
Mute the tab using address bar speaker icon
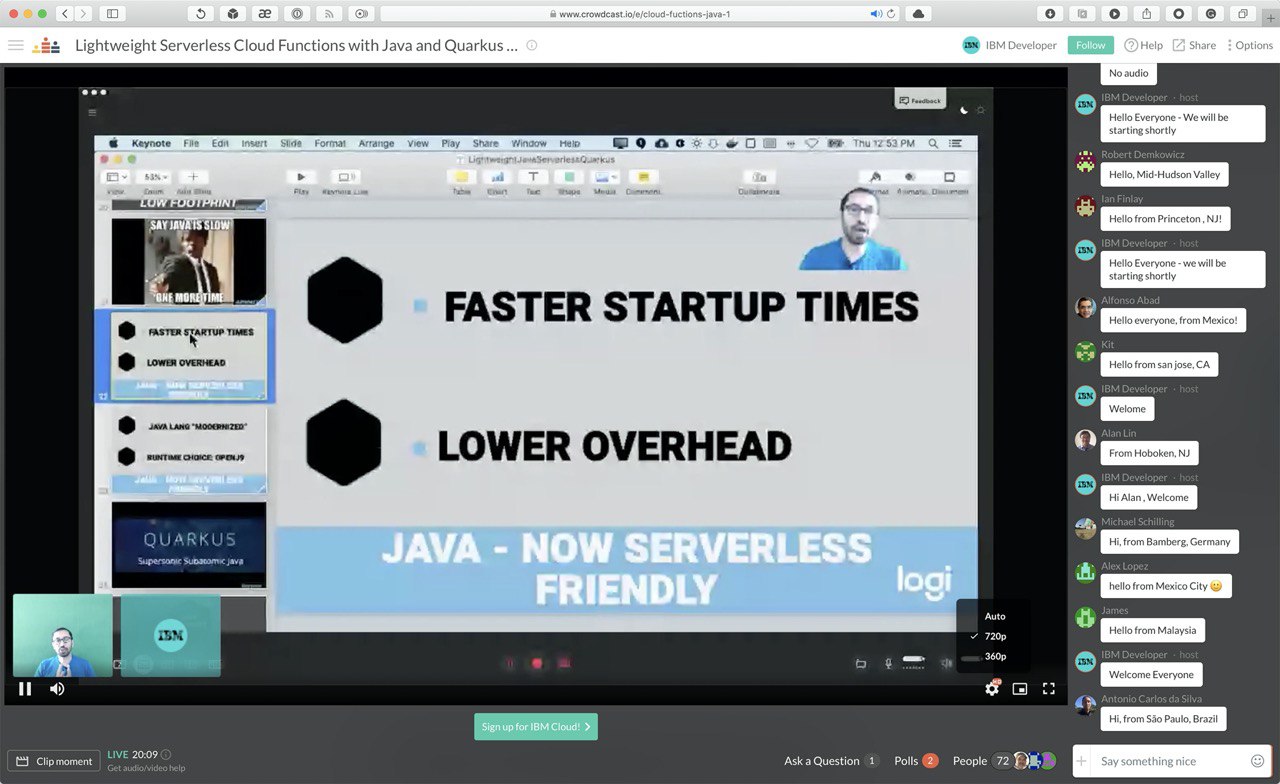[x=875, y=14]
